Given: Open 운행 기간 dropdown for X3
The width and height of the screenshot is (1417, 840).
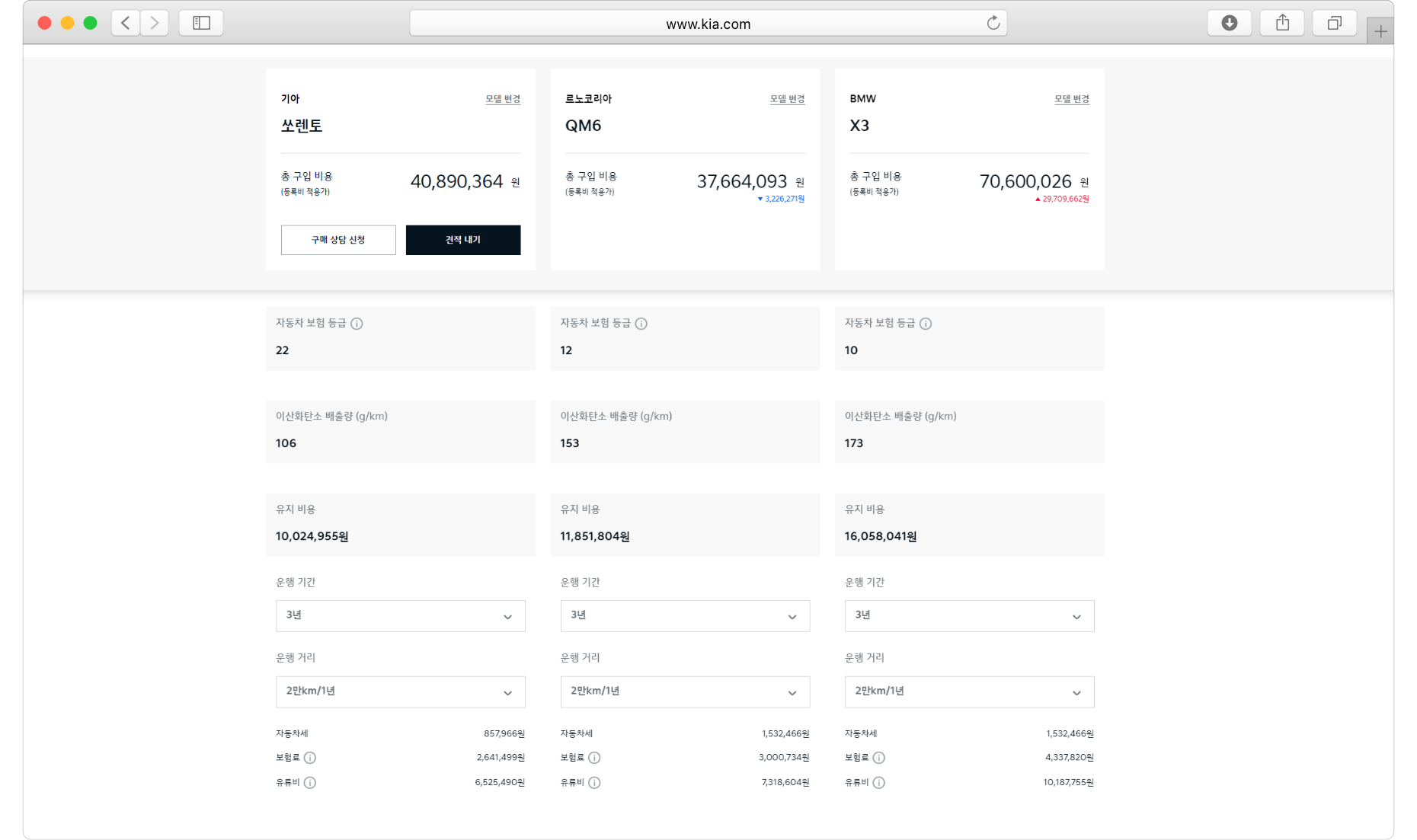Looking at the screenshot, I should click(969, 616).
